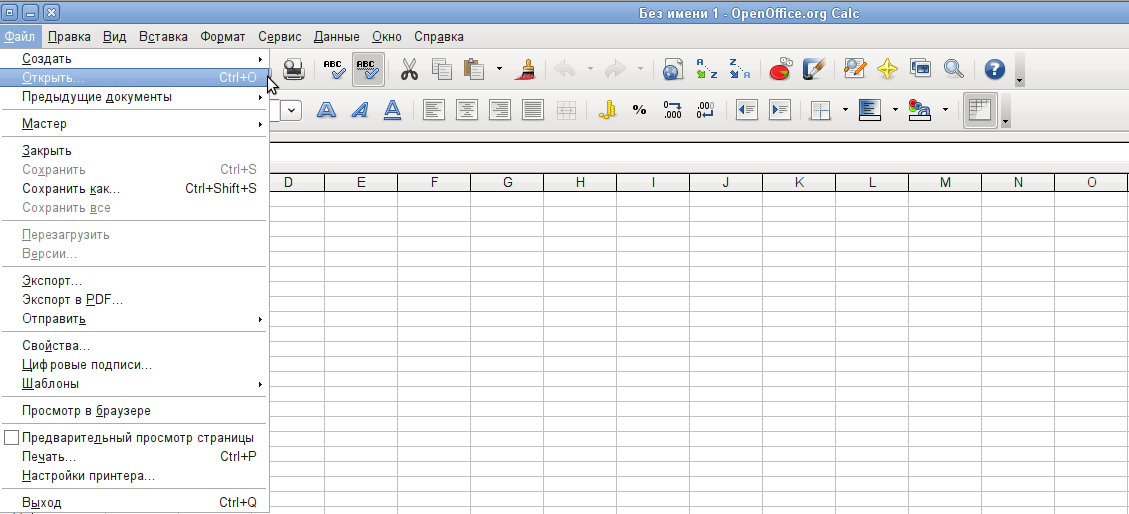Choose Выход to quit the application
Viewport: 1129px width, 514px height.
(x=135, y=502)
